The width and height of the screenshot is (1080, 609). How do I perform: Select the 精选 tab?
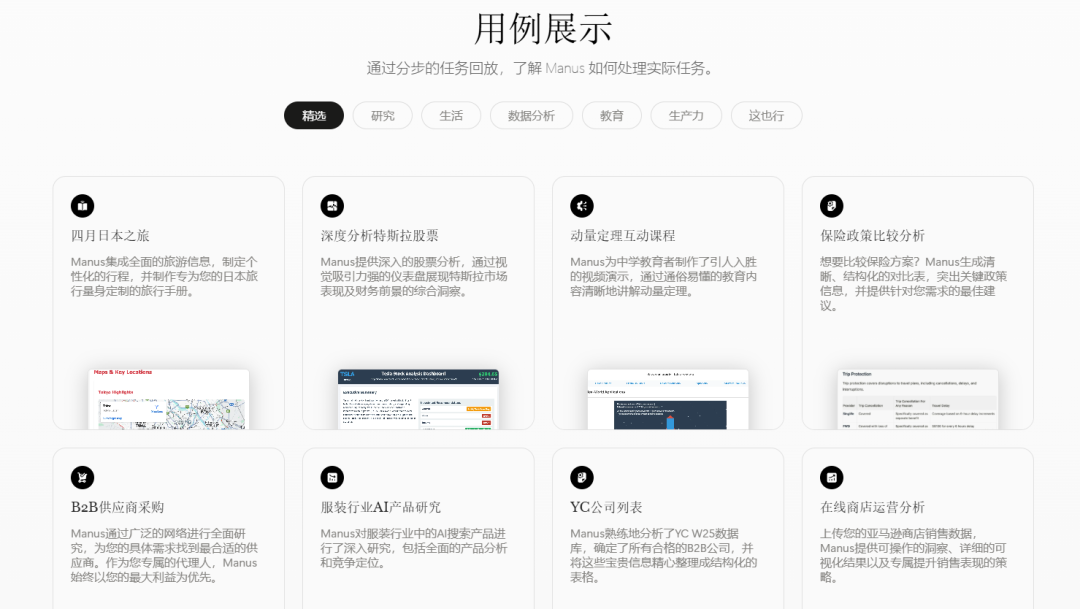click(x=313, y=115)
